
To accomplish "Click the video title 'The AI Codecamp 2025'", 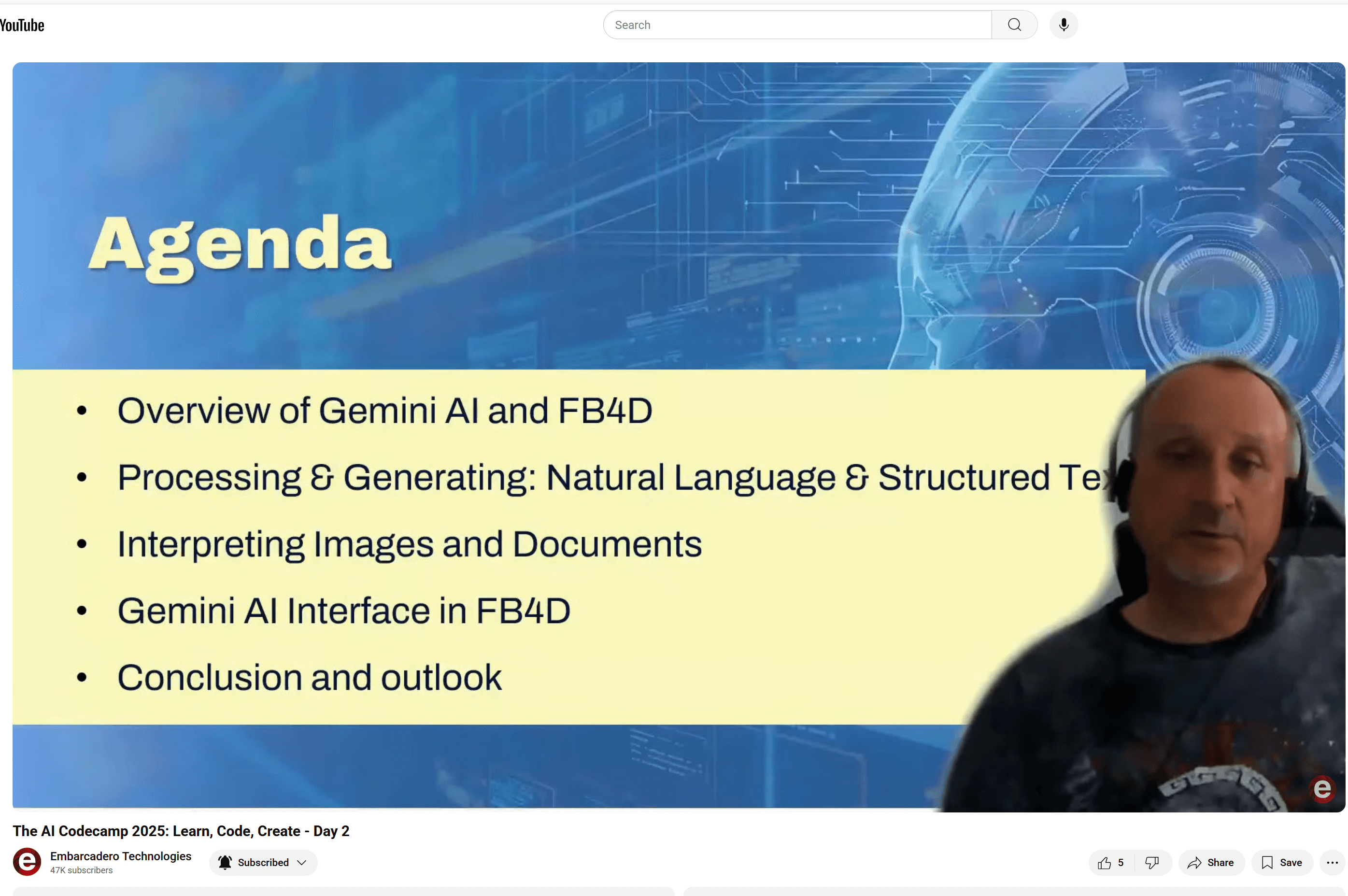I will pyautogui.click(x=181, y=831).
